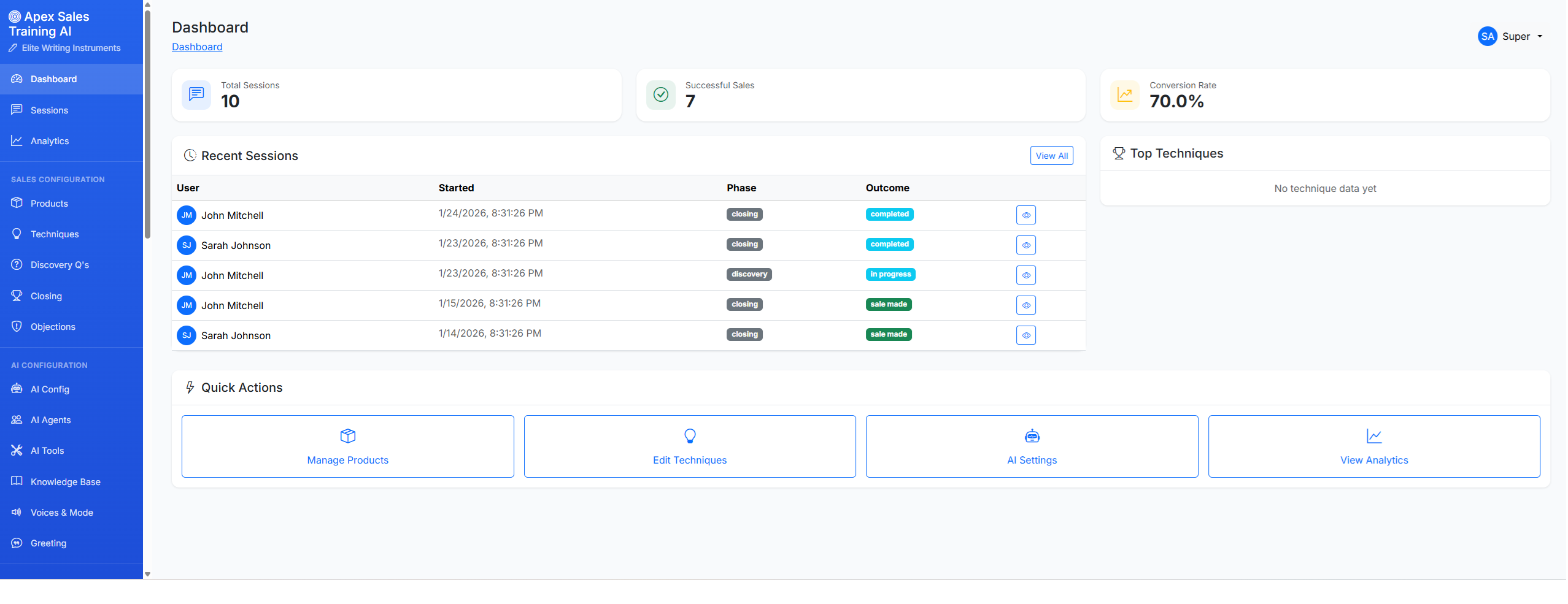The width and height of the screenshot is (1568, 604).
Task: Click the Products box icon
Action: point(17,203)
